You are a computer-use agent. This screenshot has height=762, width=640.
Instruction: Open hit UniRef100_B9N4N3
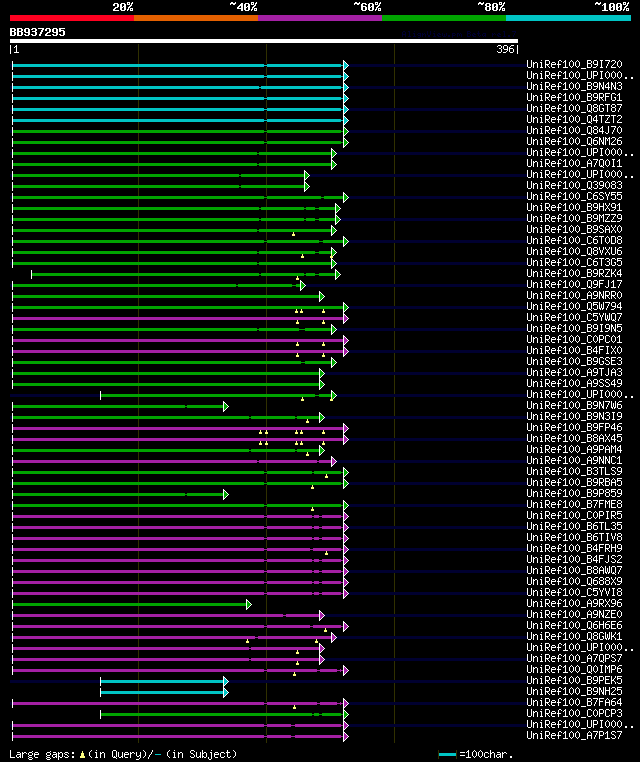coord(574,86)
